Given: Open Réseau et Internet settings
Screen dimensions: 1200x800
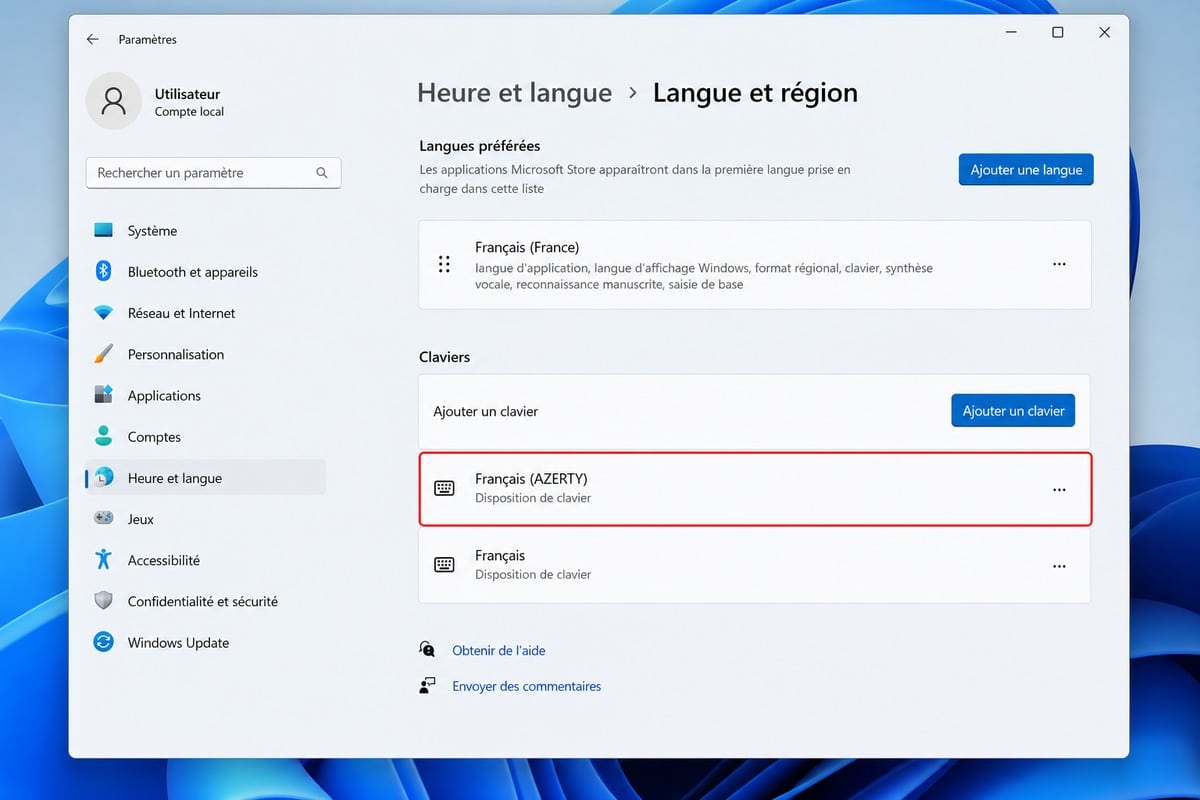Looking at the screenshot, I should [206, 313].
